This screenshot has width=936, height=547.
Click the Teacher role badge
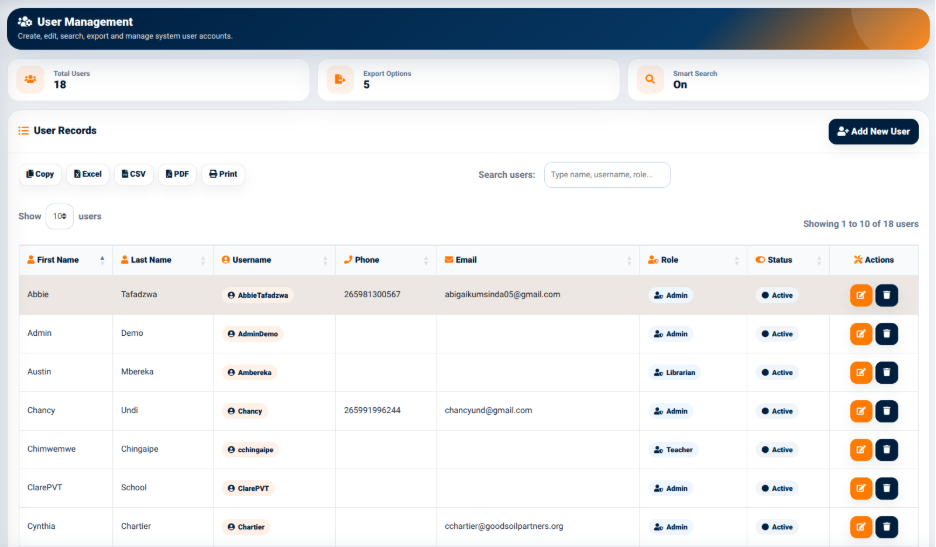(673, 450)
